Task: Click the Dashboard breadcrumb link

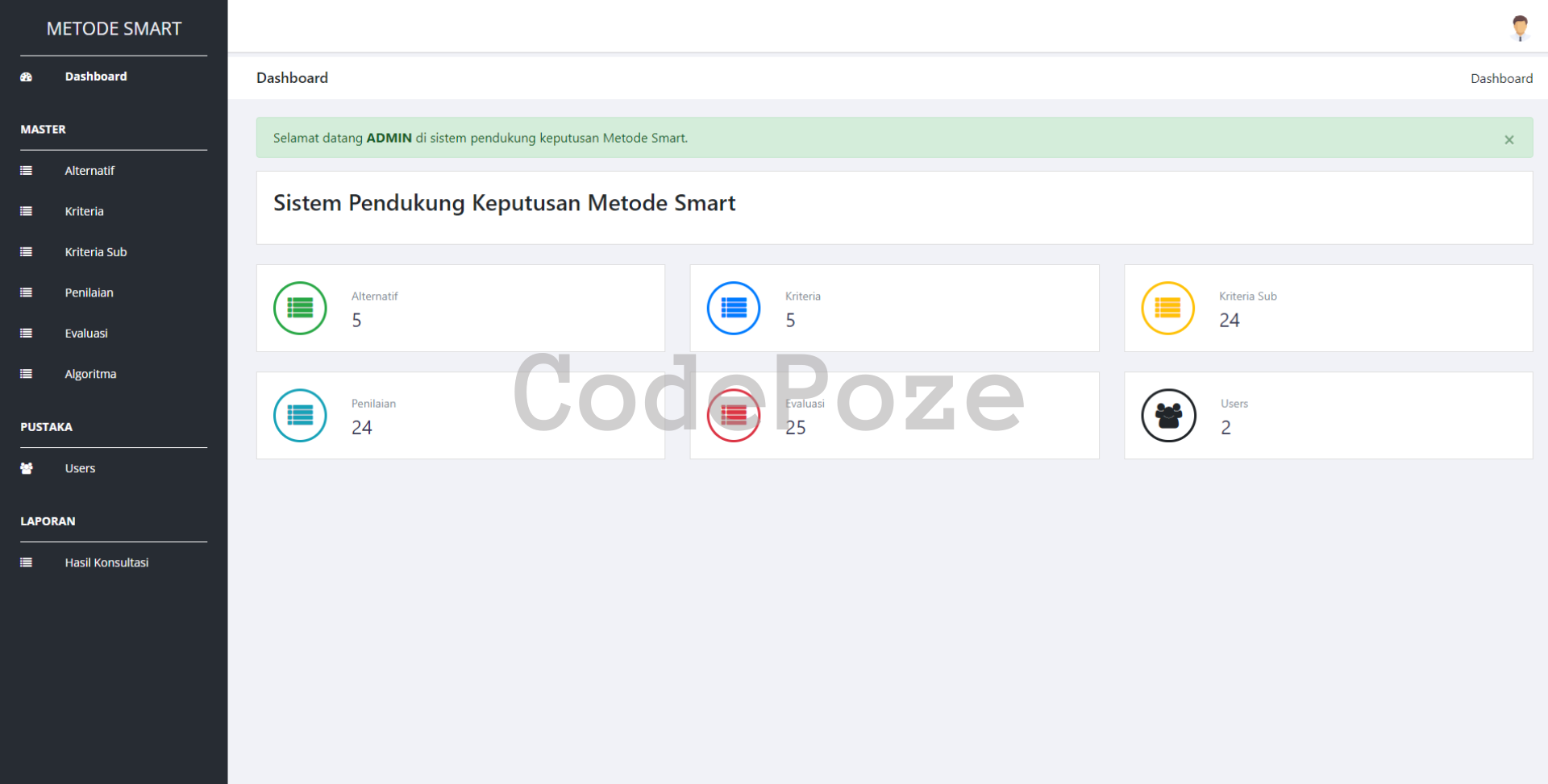Action: (x=1501, y=78)
